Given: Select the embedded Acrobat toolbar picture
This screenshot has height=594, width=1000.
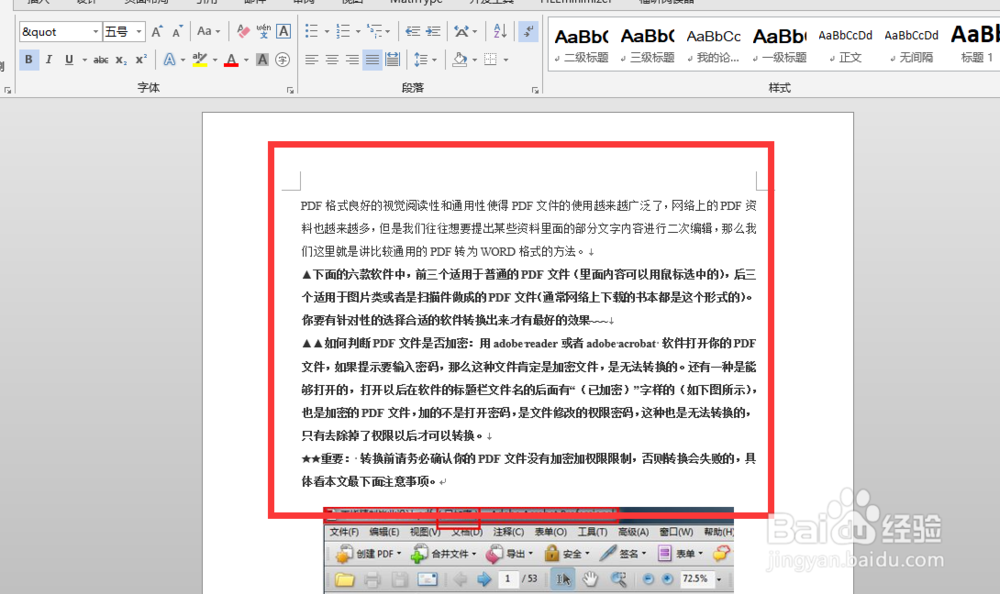Looking at the screenshot, I should click(529, 551).
